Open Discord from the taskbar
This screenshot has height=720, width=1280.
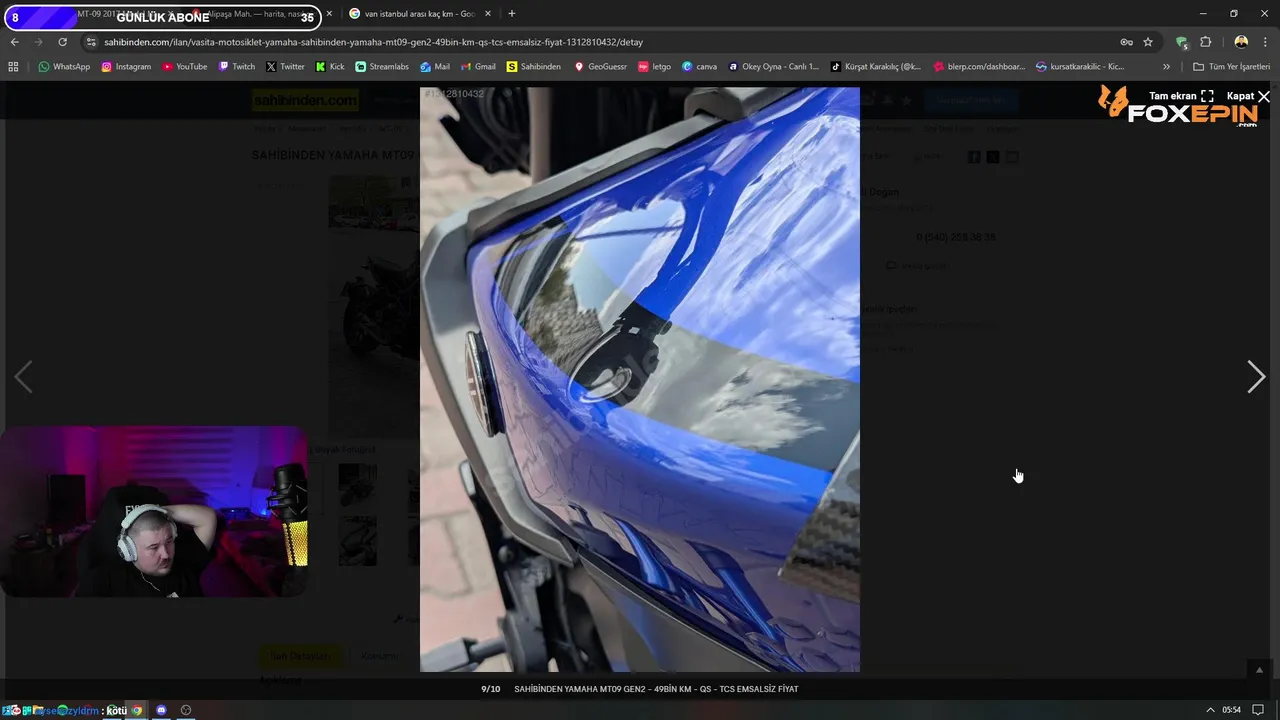[161, 710]
